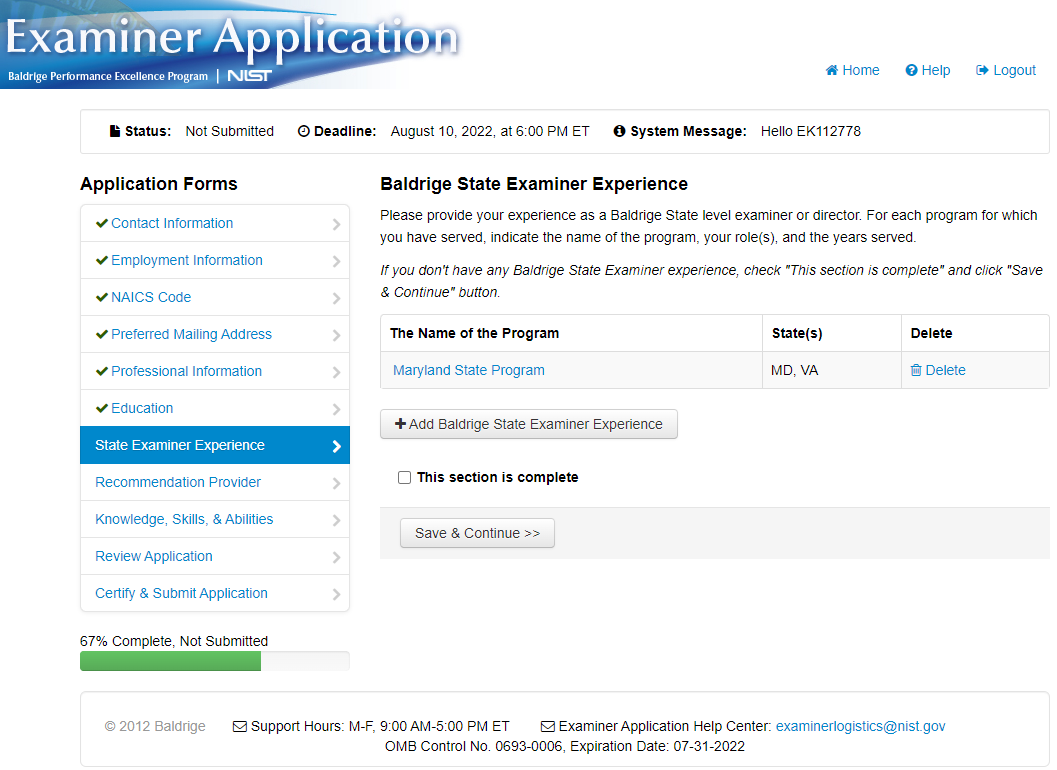The width and height of the screenshot is (1057, 770).
Task: Select State Examiner Experience form
Action: tap(214, 445)
